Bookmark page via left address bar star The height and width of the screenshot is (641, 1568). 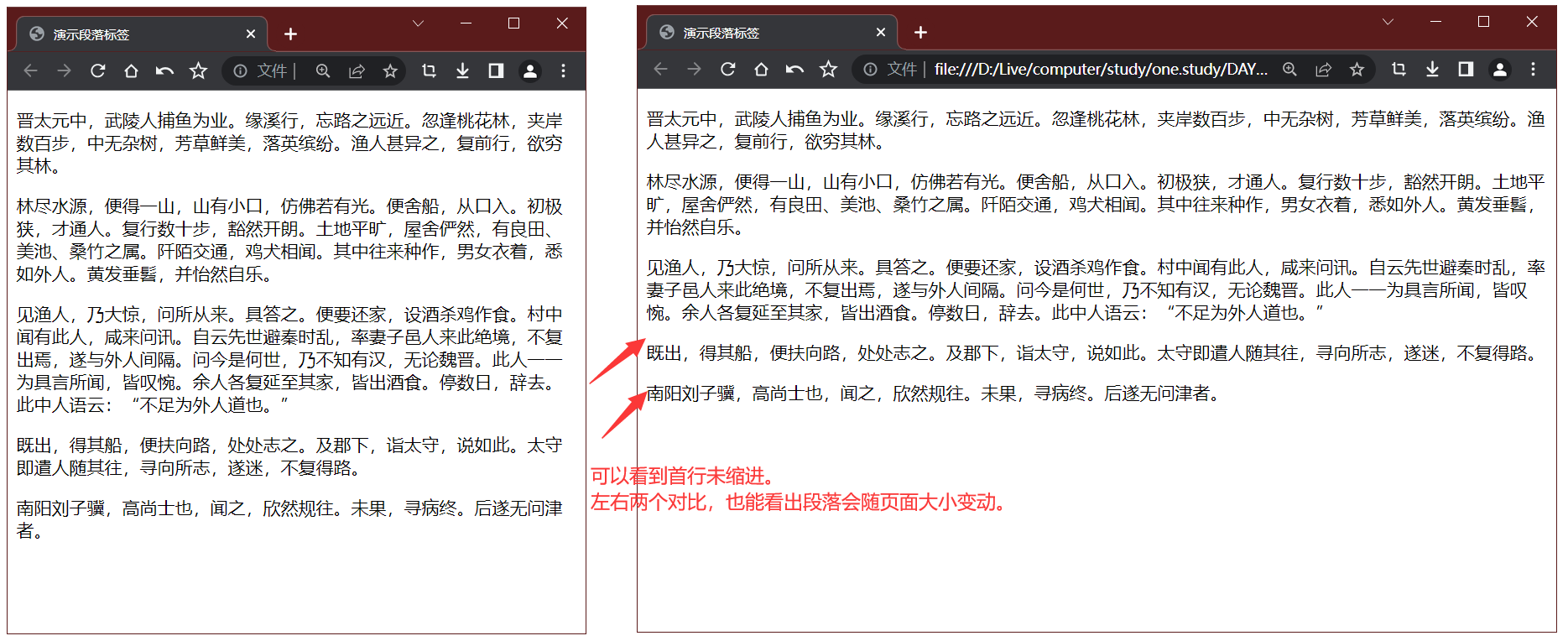[390, 71]
